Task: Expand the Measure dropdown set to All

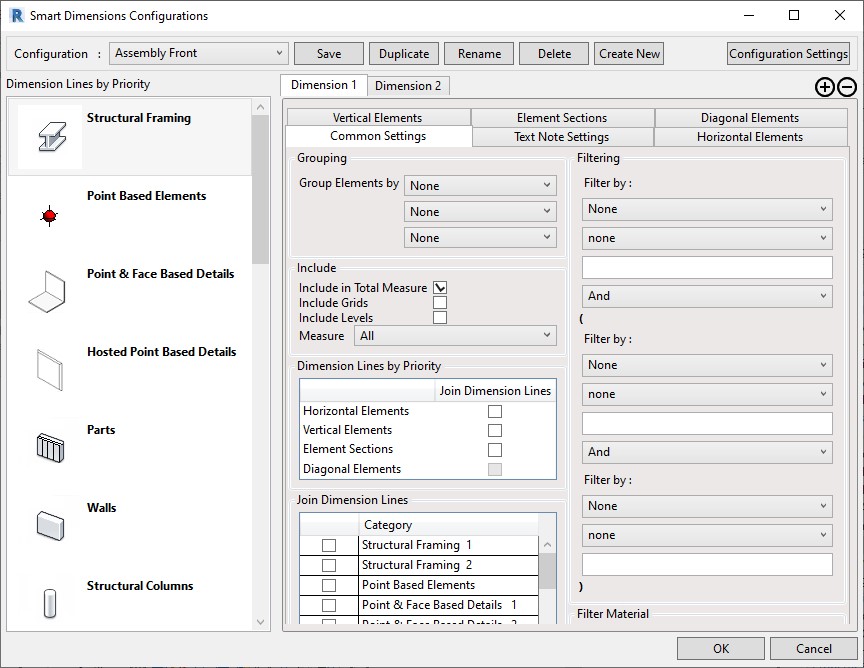Action: point(456,336)
